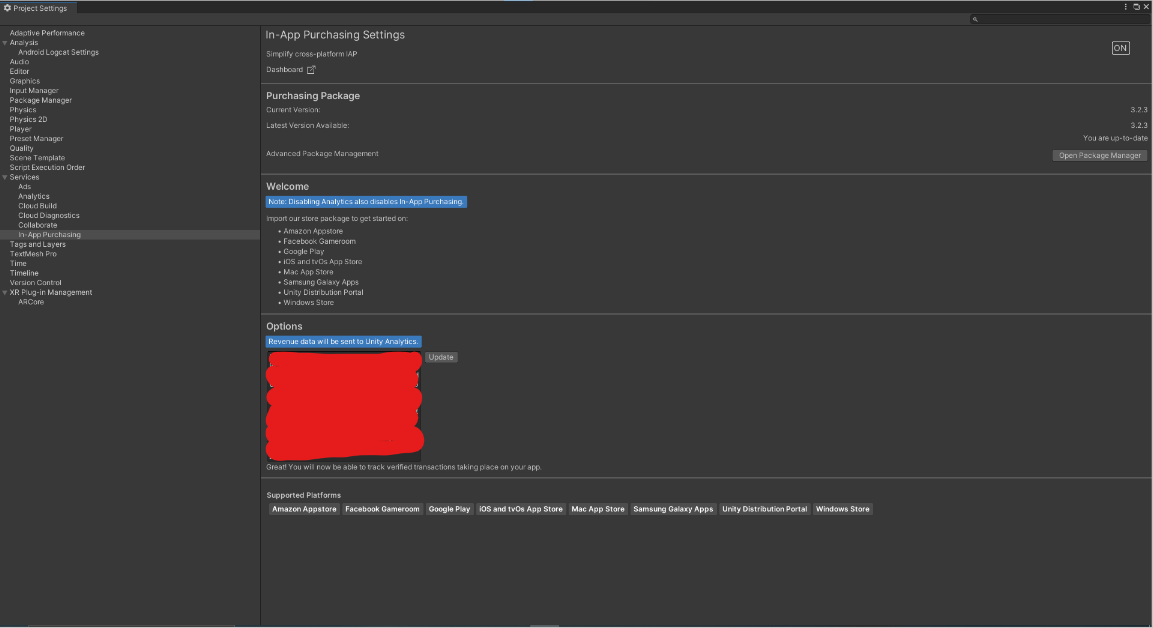Open Cloud Build service settings
1153x628 pixels.
click(38, 206)
